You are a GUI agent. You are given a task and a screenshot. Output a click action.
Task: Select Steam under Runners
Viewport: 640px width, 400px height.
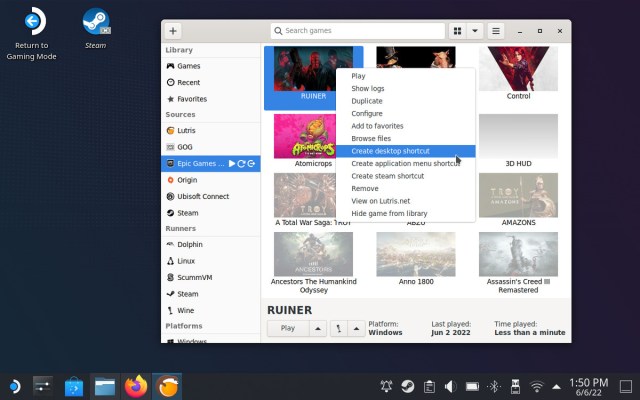pyautogui.click(x=211, y=294)
